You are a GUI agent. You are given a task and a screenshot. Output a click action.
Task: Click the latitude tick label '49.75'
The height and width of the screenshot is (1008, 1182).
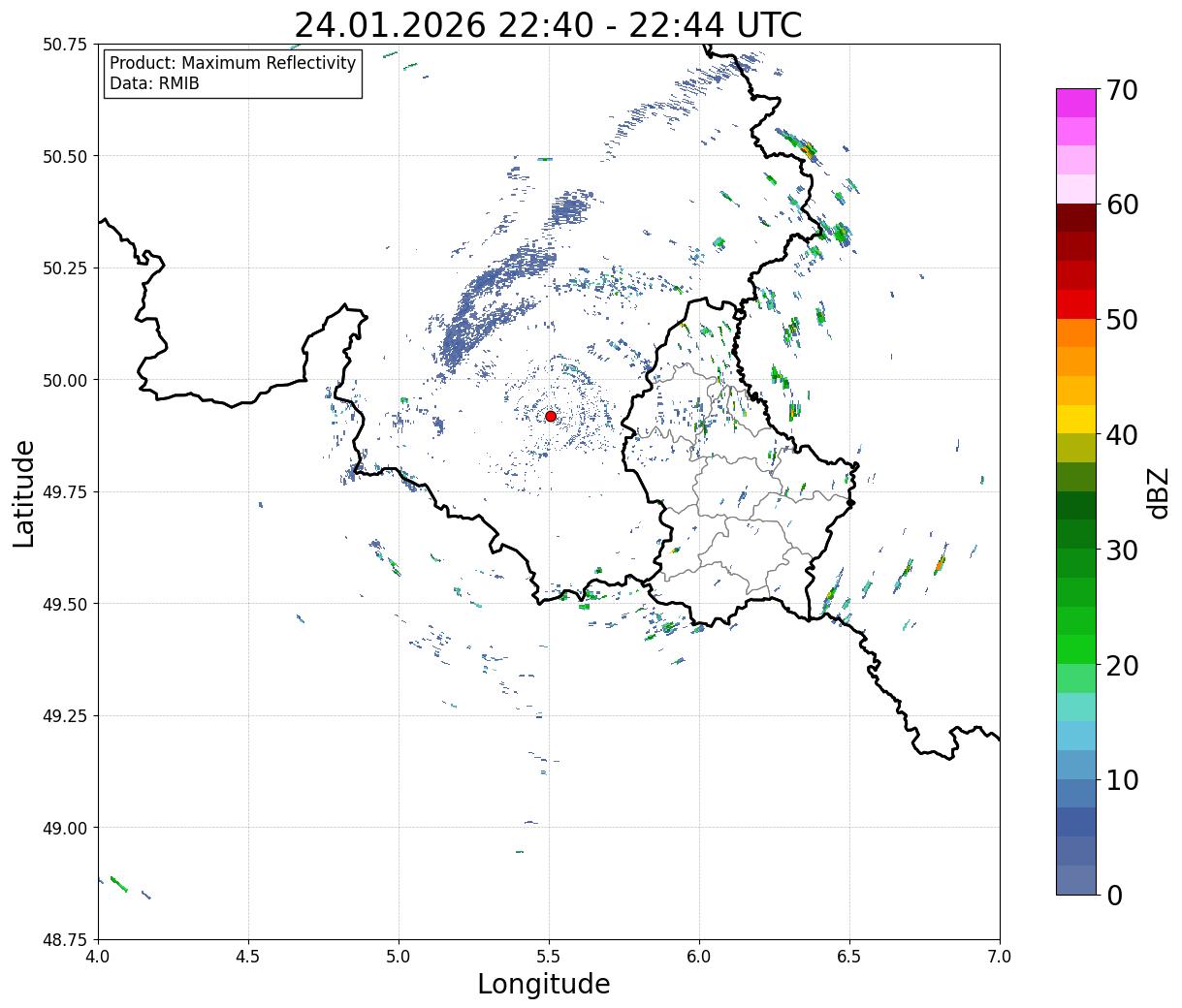click(65, 492)
